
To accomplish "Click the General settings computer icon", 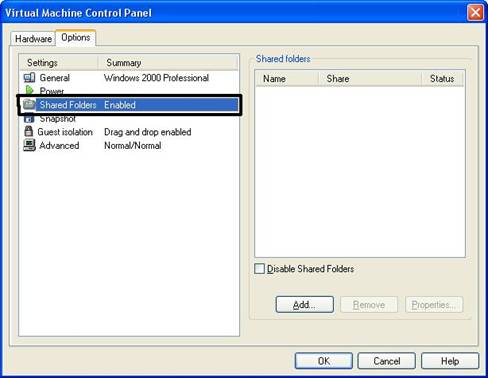I will coord(29,78).
